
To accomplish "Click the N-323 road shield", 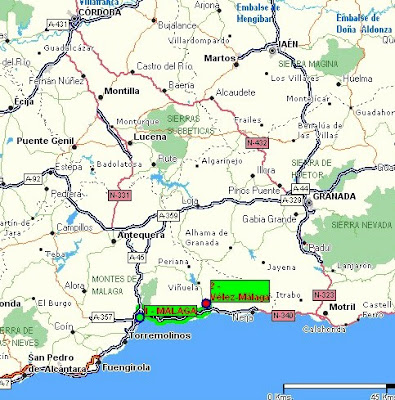I will 324,295.
